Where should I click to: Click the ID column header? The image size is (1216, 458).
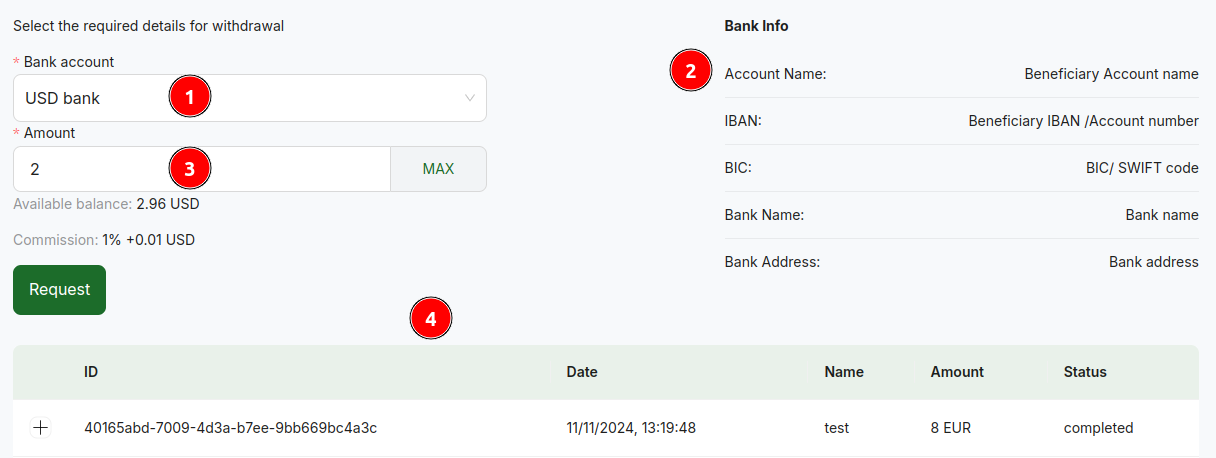coord(91,372)
